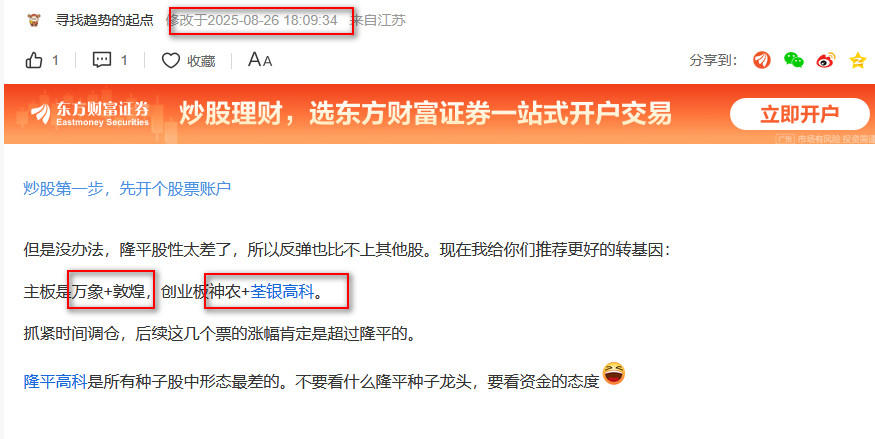
Task: Click the Eastmoney Securities banner logo
Action: click(90, 114)
